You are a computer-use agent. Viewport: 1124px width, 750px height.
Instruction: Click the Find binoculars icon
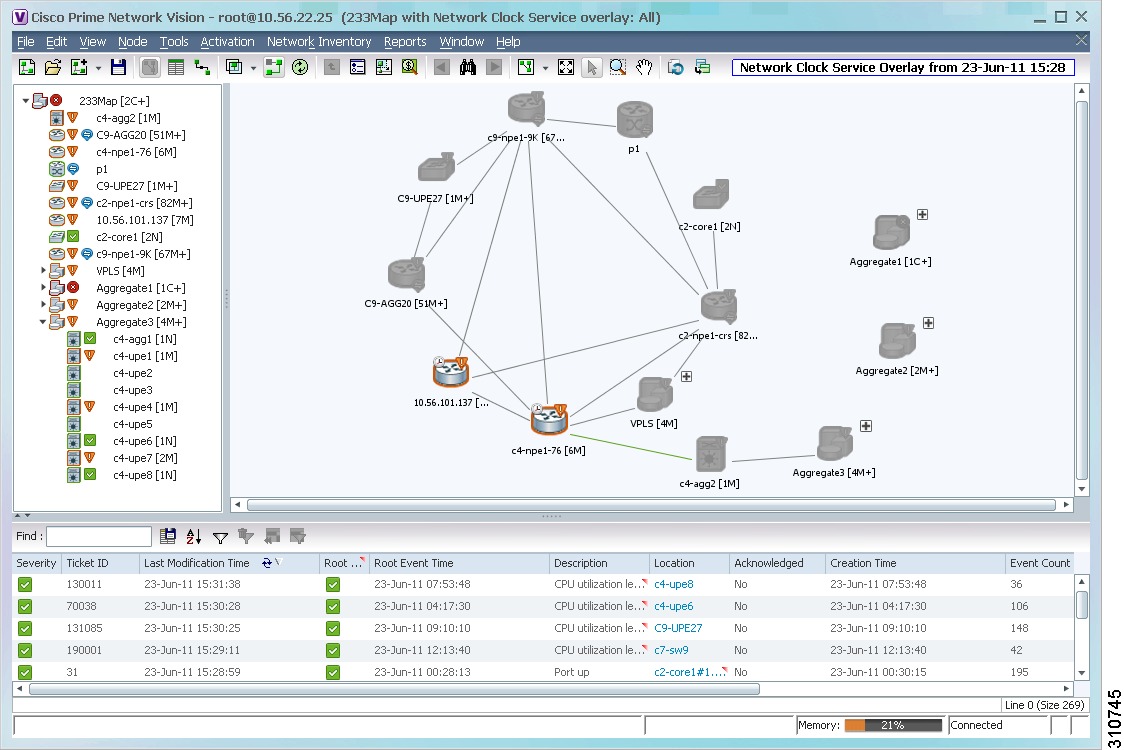[x=467, y=67]
